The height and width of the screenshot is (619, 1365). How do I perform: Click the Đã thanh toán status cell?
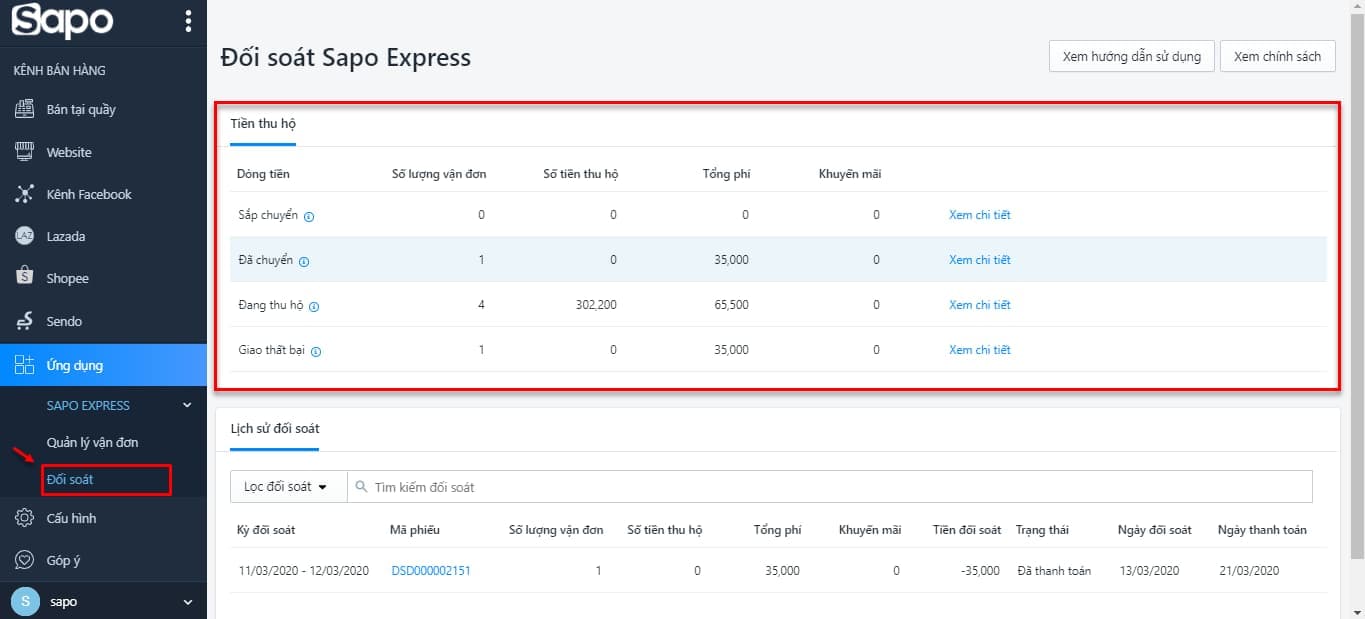click(x=1054, y=571)
